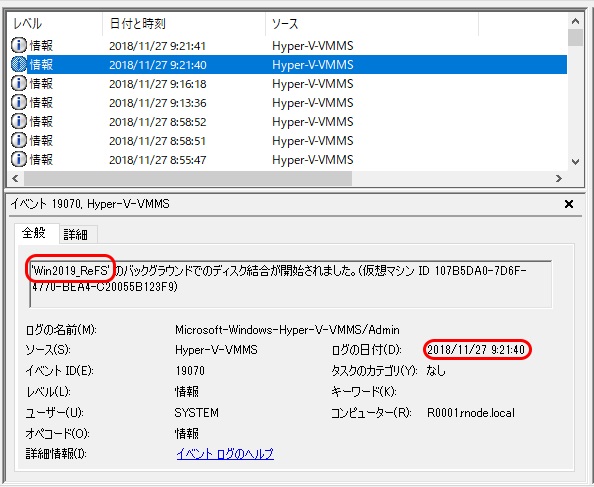
Task: Select the event dated 2018/11/27 8:55:47
Action: [x=288, y=159]
